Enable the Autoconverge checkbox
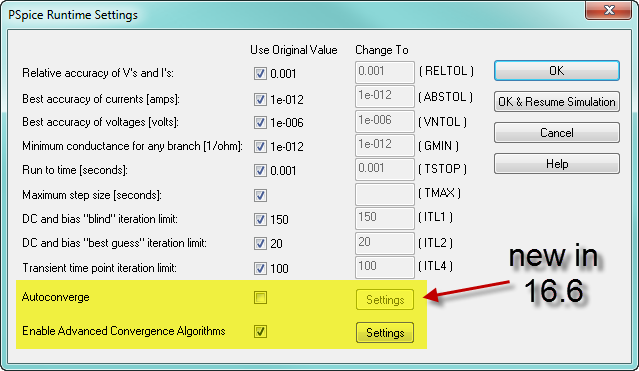The width and height of the screenshot is (639, 371). pos(260,298)
